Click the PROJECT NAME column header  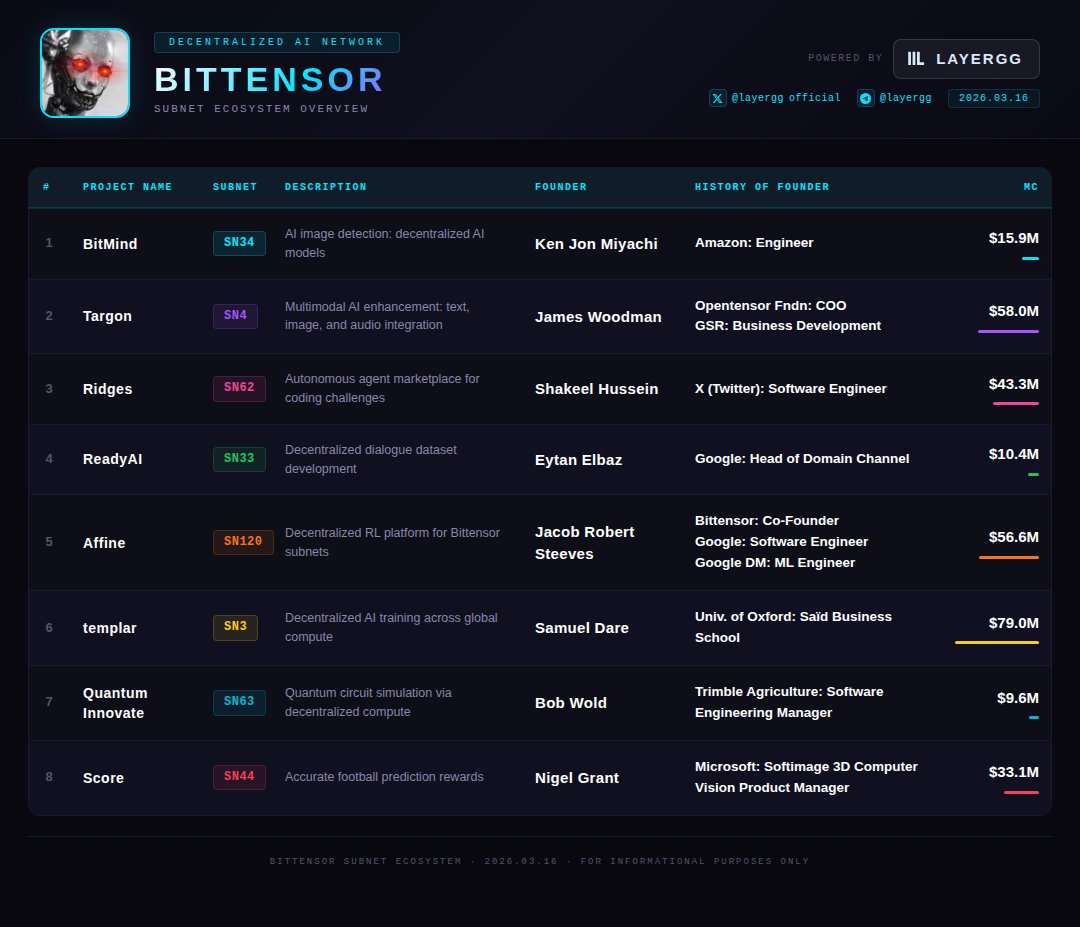(127, 187)
